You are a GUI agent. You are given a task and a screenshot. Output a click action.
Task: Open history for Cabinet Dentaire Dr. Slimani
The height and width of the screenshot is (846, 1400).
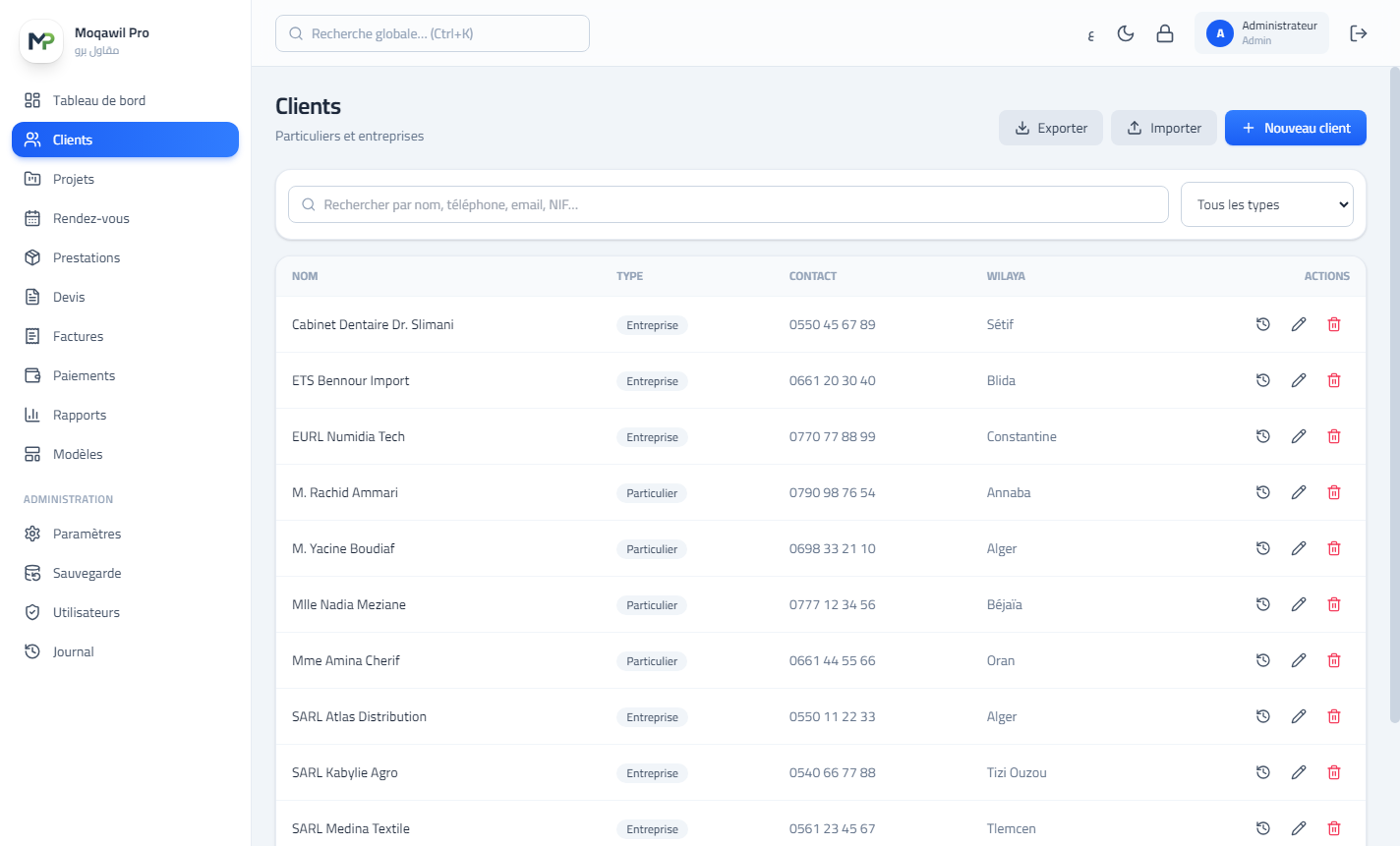pos(1263,324)
